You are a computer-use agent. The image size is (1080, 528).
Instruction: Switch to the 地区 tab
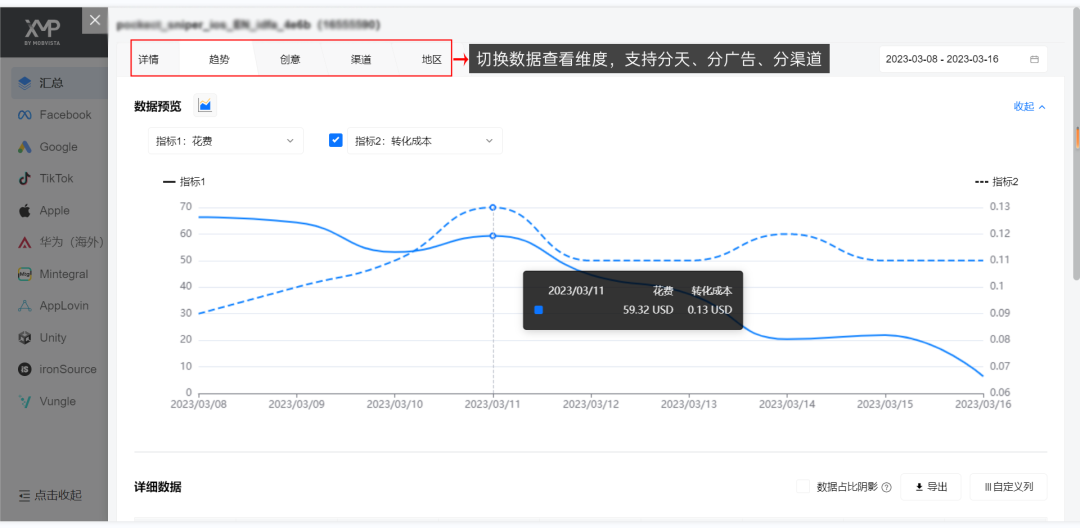coord(432,59)
